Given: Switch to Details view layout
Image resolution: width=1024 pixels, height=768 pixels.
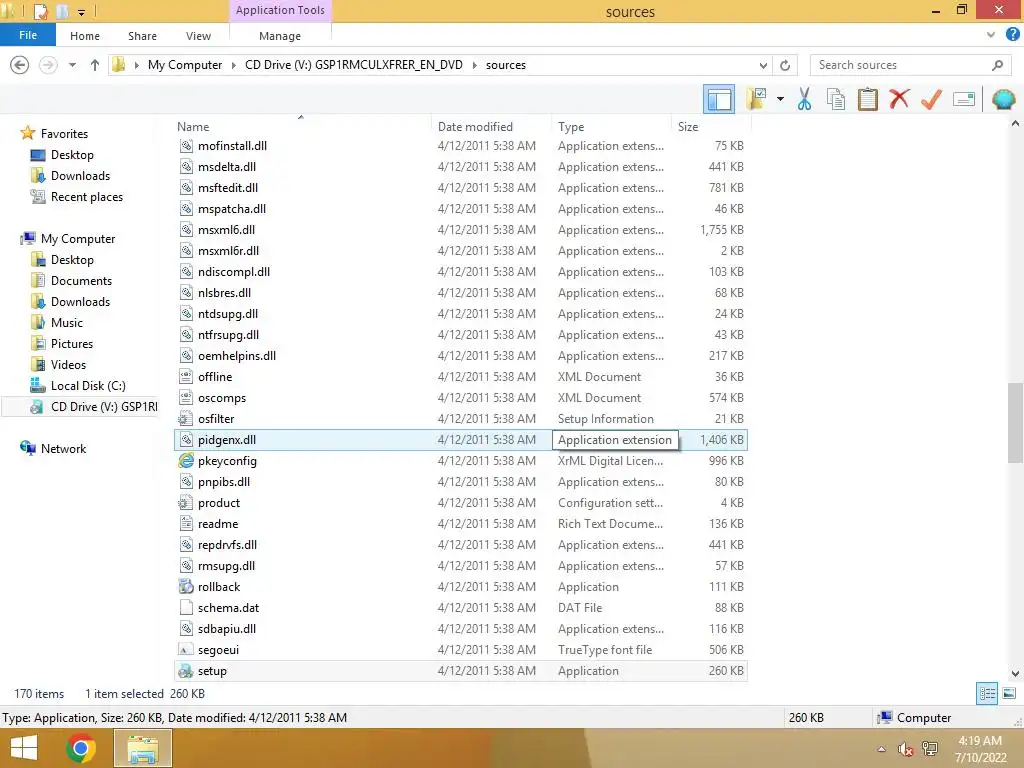Looking at the screenshot, I should 987,694.
